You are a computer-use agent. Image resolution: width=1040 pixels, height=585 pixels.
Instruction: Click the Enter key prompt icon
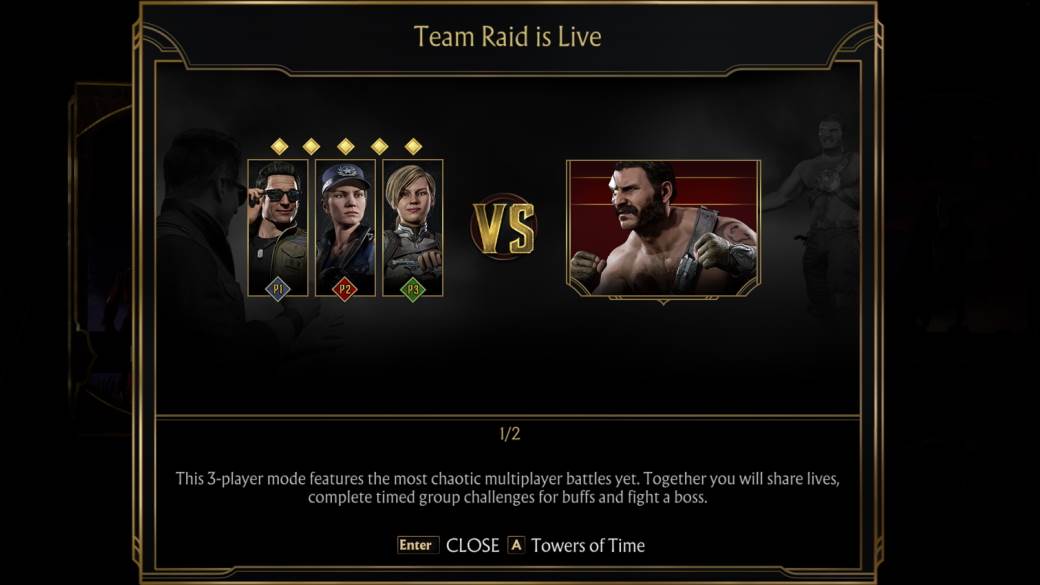coord(417,545)
